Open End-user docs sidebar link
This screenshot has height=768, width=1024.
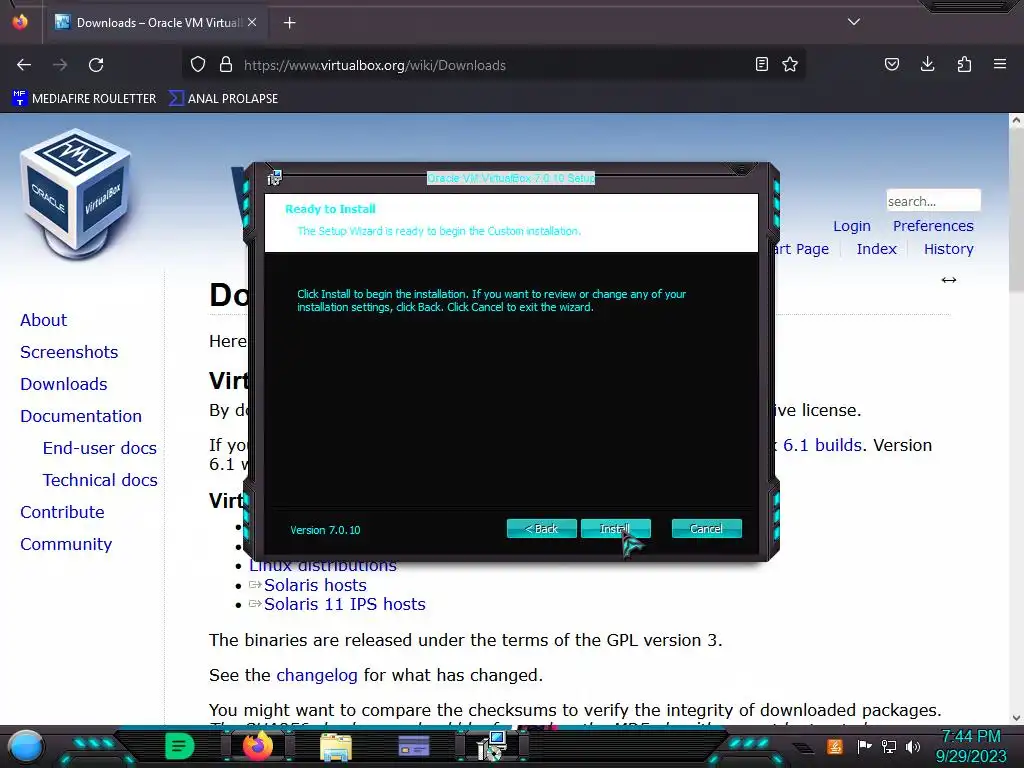100,448
